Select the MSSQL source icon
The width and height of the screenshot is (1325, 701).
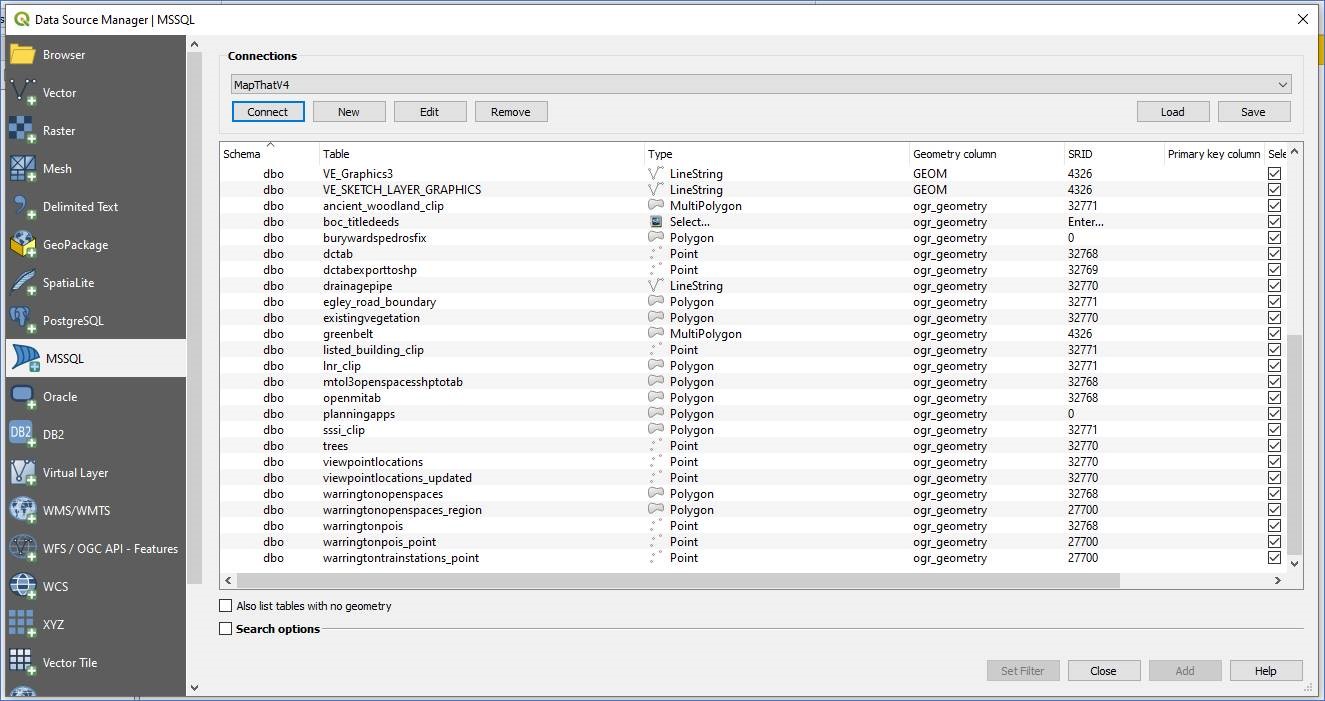[25, 359]
